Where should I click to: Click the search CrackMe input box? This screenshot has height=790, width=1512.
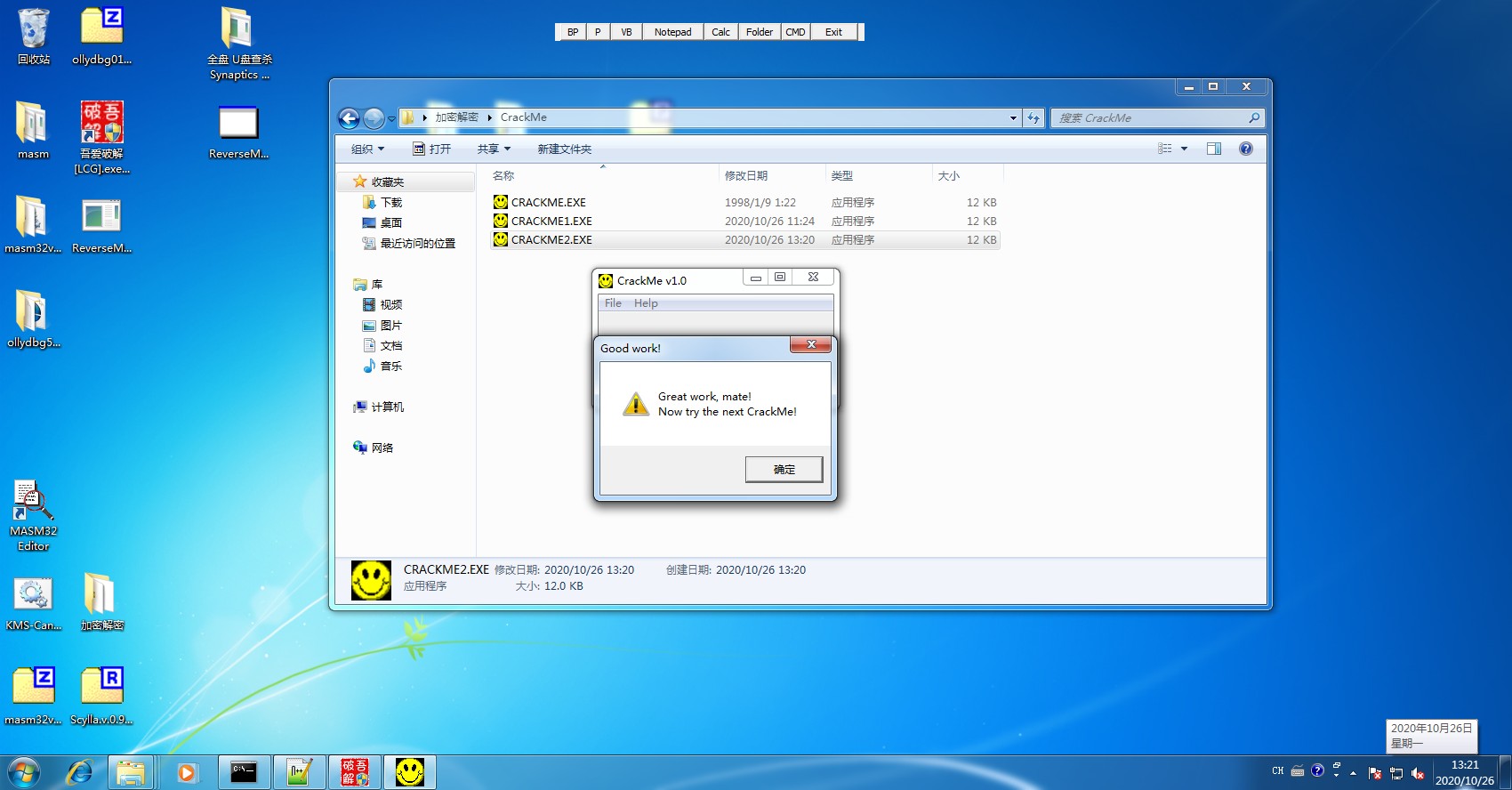point(1157,117)
